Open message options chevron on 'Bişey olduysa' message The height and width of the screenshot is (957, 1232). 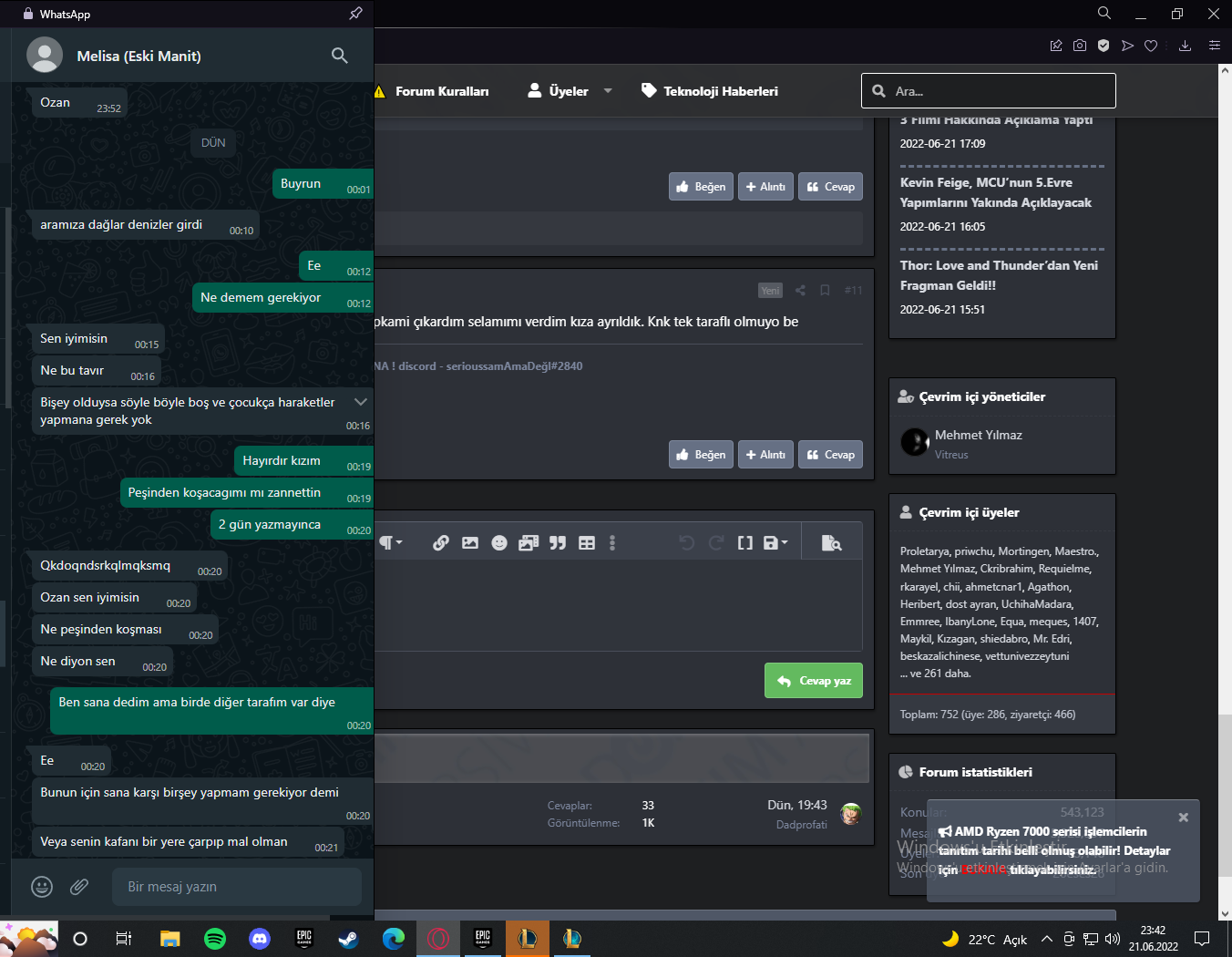[x=361, y=402]
